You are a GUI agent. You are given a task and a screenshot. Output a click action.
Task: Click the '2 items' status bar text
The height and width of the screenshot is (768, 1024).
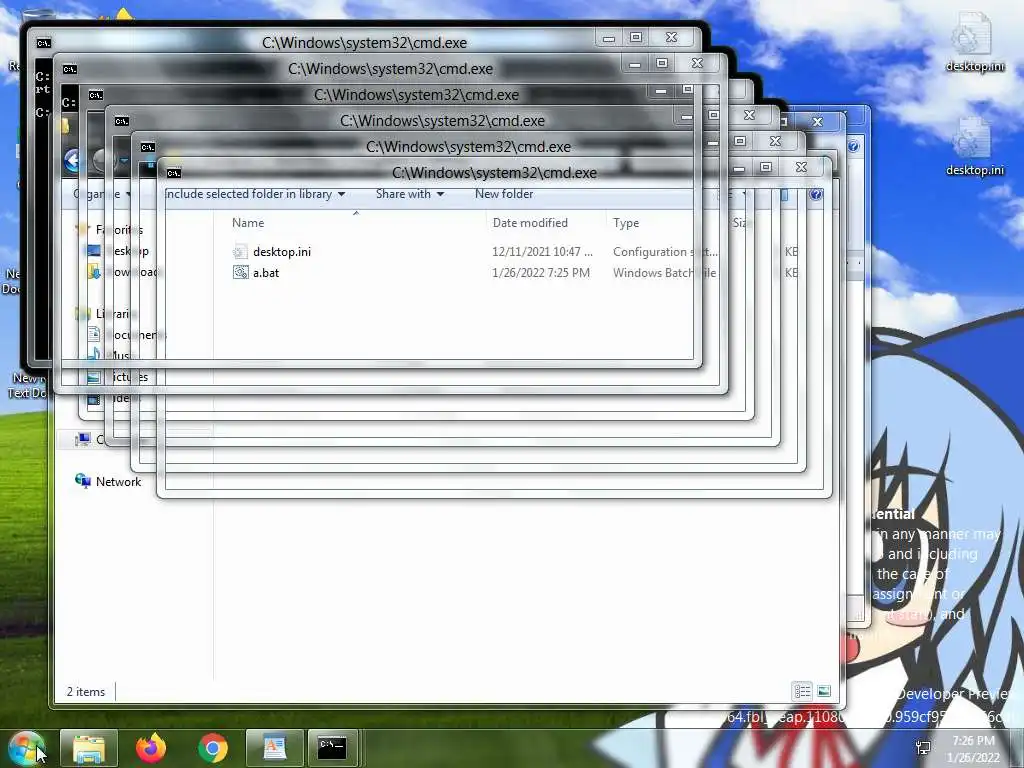coord(86,692)
